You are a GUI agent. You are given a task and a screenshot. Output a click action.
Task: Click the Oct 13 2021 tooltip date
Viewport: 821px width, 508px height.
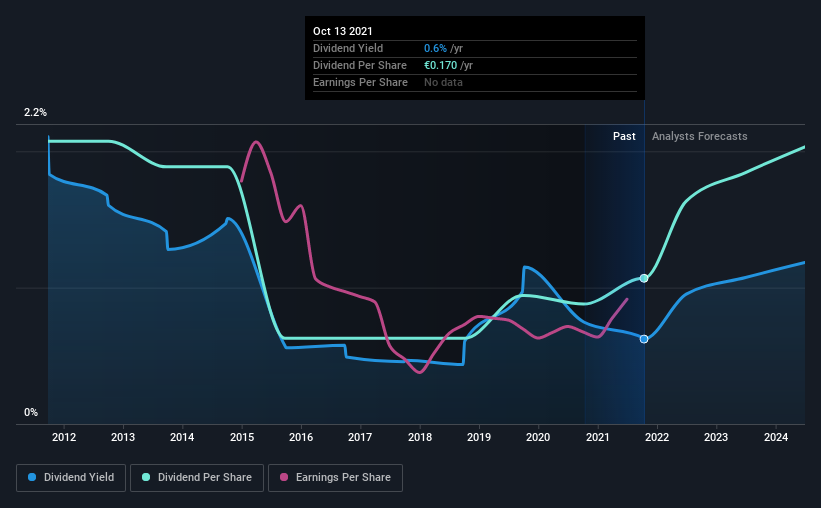point(342,31)
